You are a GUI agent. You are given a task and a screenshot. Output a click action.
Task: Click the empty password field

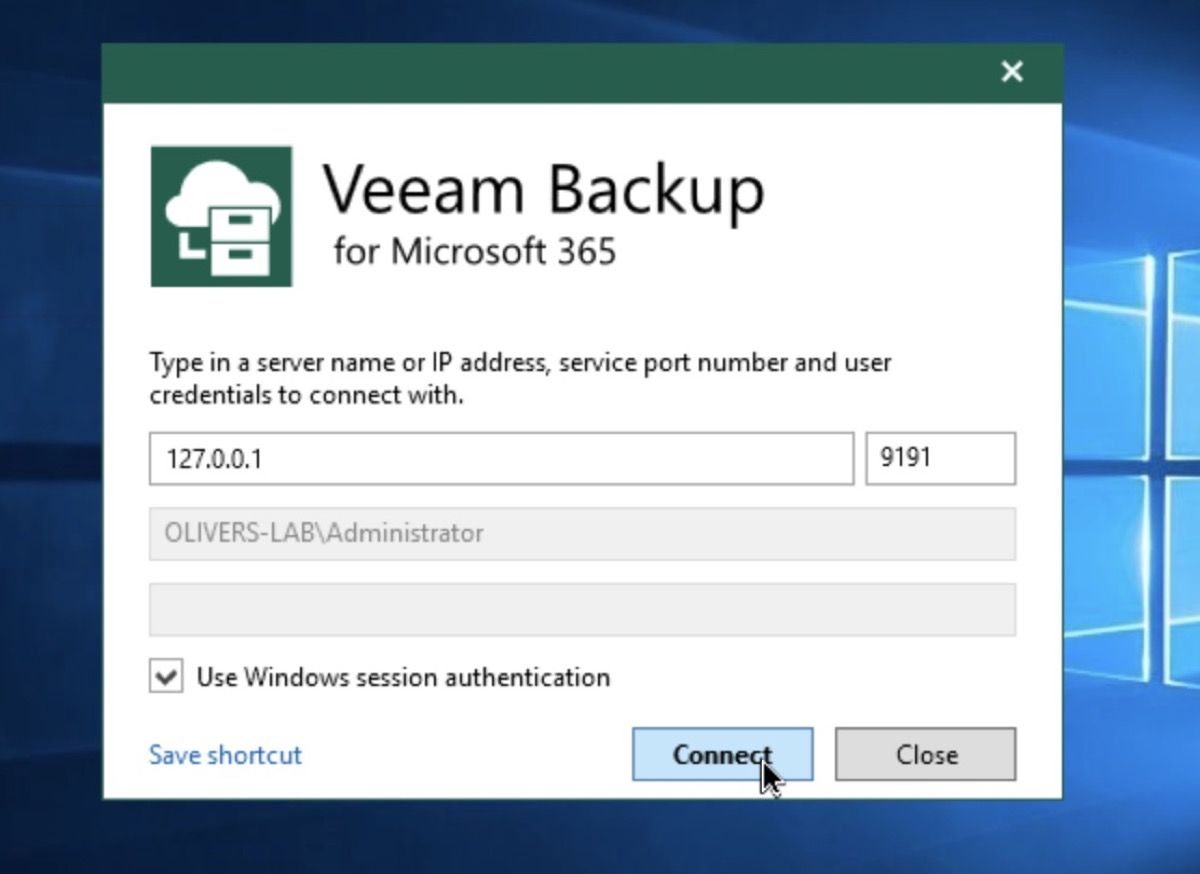point(583,609)
